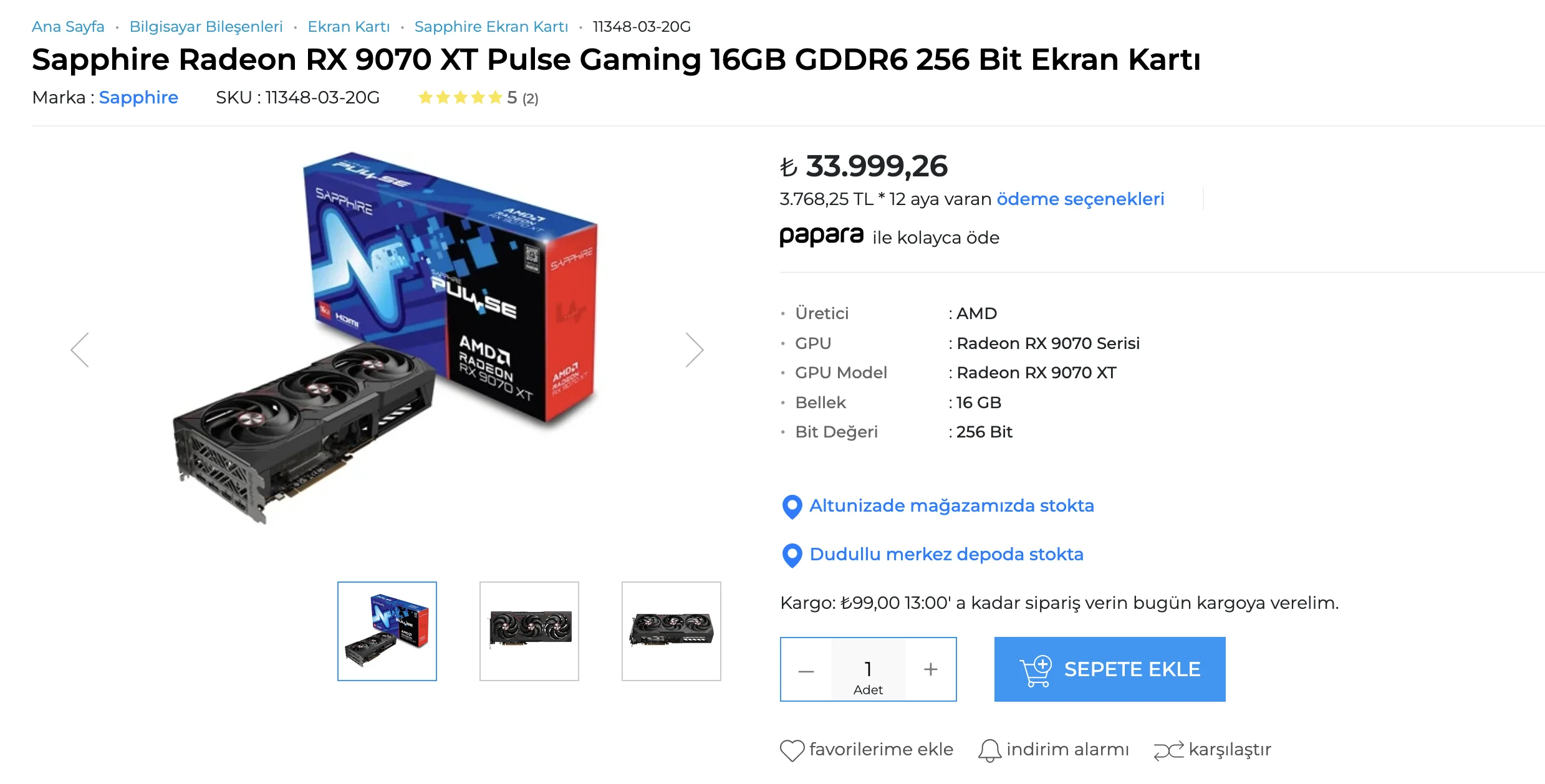Increase quantity with the plus button
The image size is (1545, 784).
(x=930, y=669)
